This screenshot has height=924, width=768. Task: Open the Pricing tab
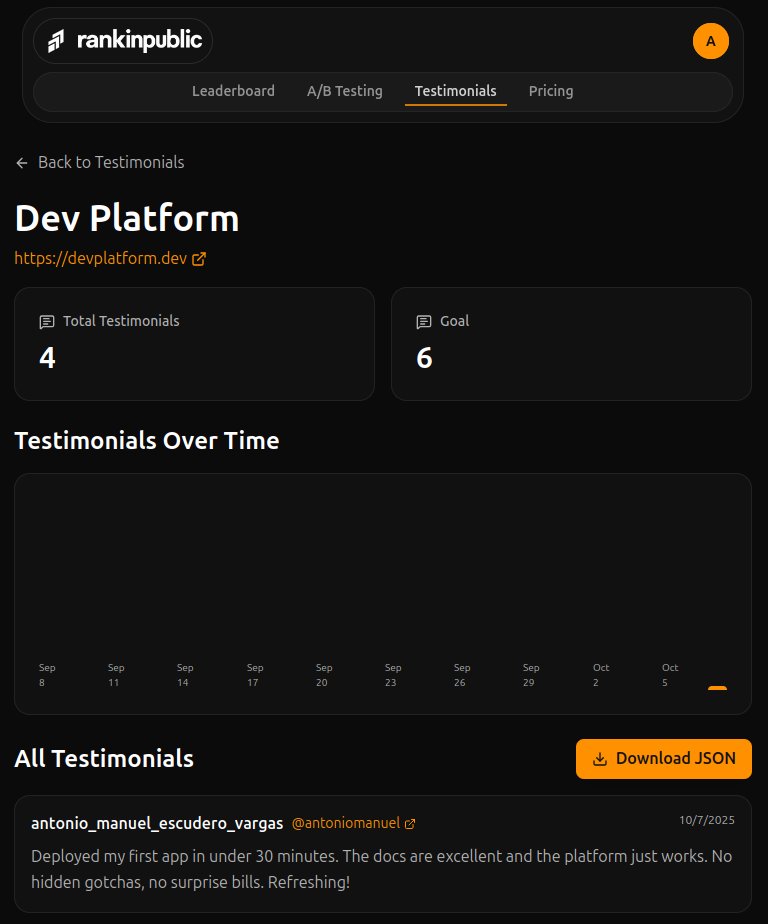point(551,91)
